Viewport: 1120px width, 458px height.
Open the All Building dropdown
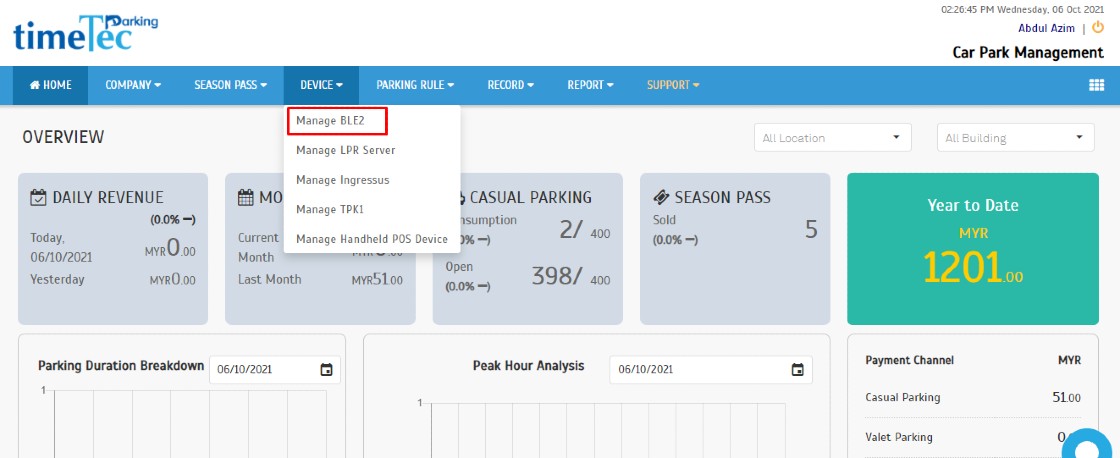click(x=1016, y=138)
